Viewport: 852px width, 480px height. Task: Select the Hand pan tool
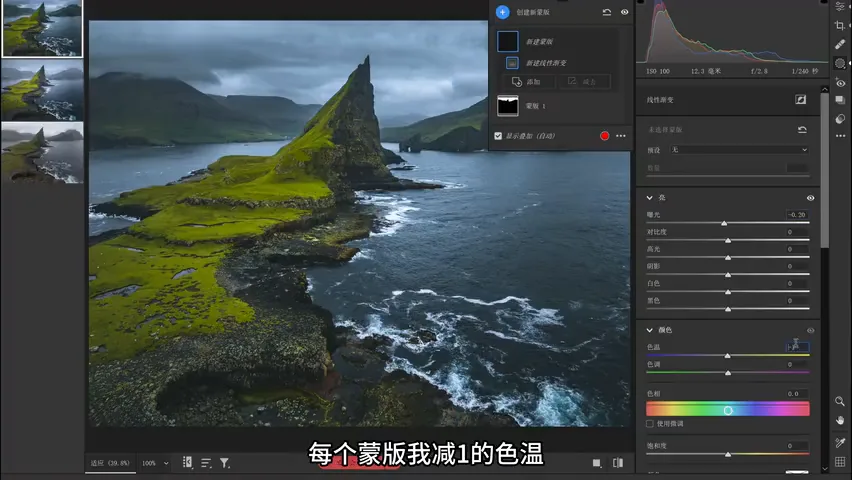tap(840, 420)
